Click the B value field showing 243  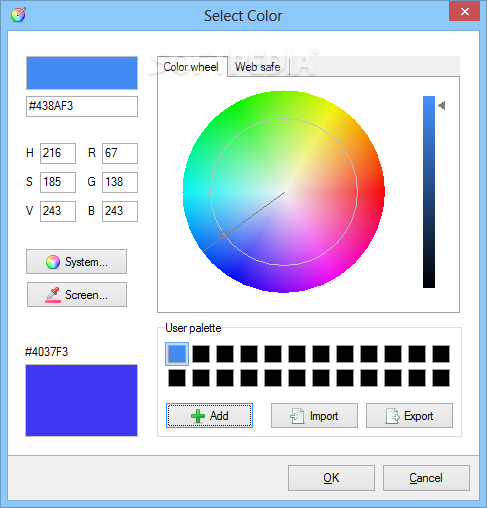point(120,211)
